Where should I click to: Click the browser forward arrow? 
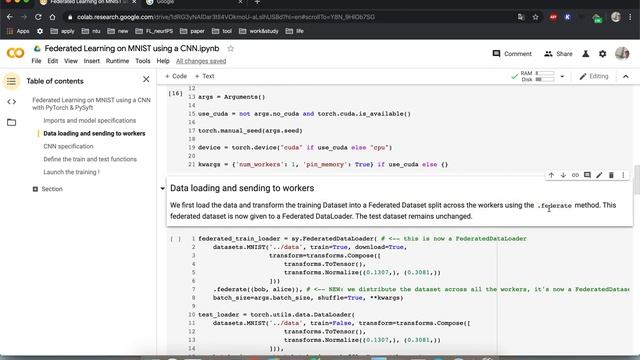point(24,17)
